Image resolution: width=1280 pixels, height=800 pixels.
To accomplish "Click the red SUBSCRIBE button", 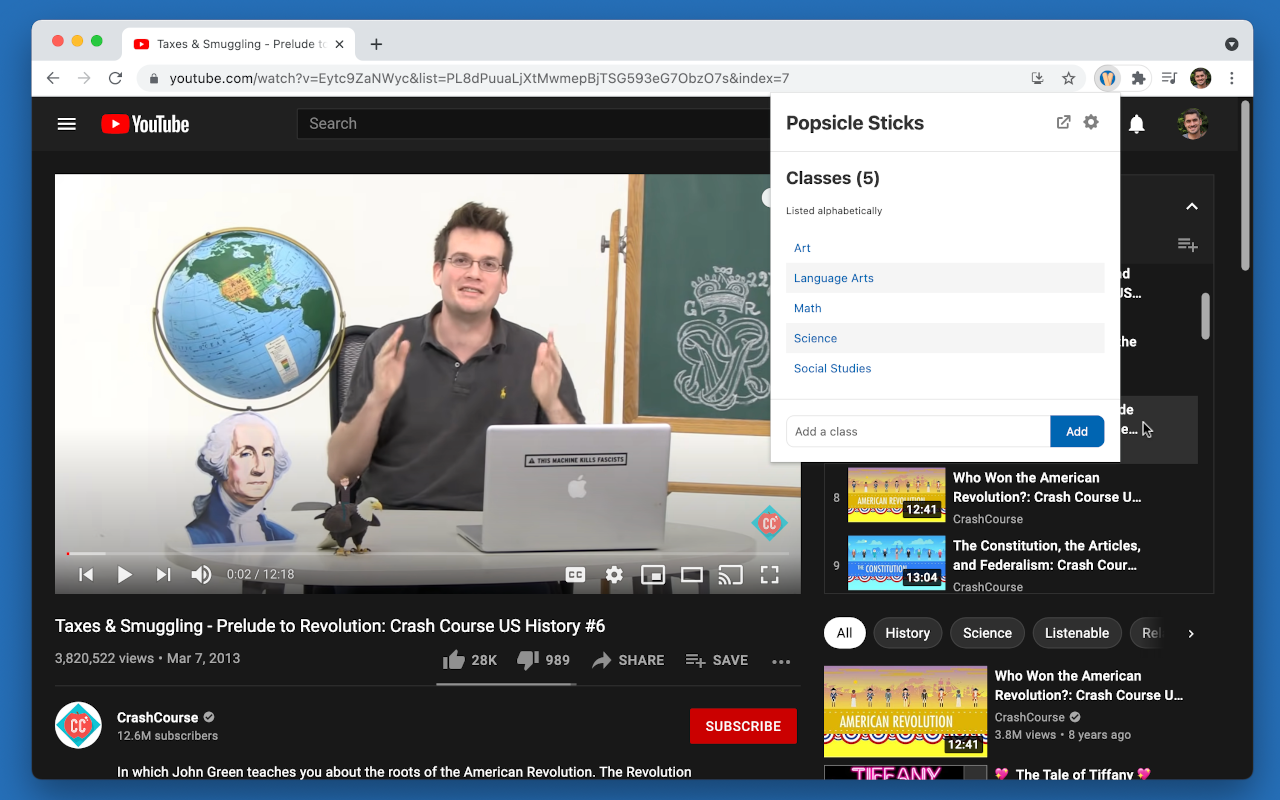I will pos(743,726).
